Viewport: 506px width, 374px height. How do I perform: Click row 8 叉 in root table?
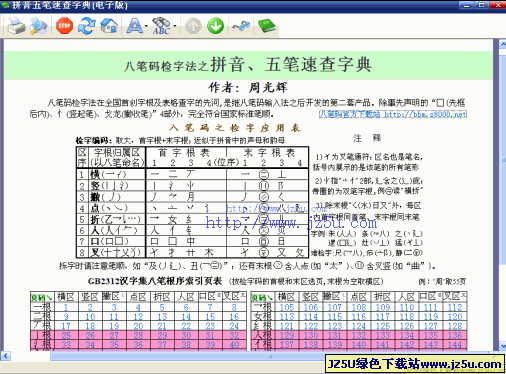pos(192,252)
